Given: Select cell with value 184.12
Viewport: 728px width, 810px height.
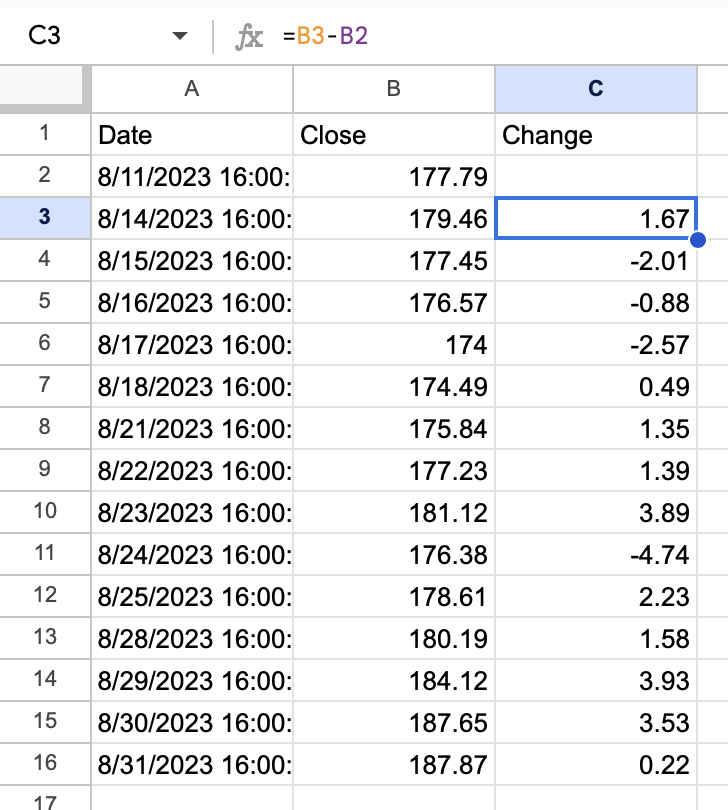Looking at the screenshot, I should tap(394, 680).
